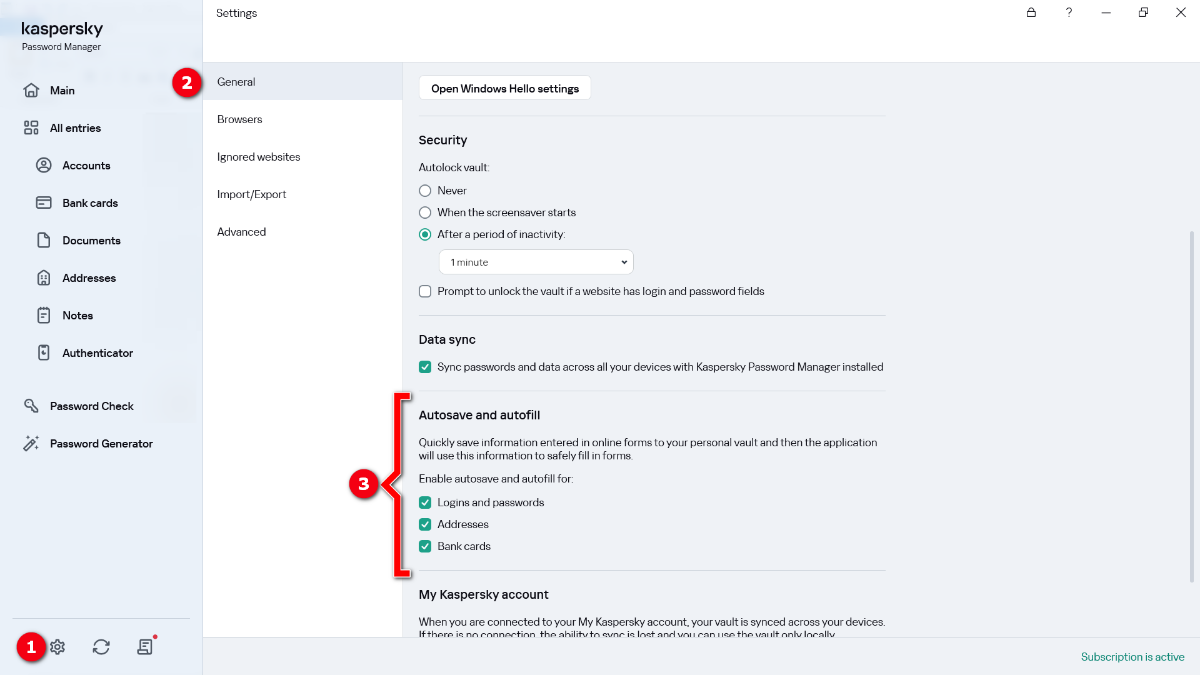Open the news notifications icon
The width and height of the screenshot is (1200, 675).
145,647
